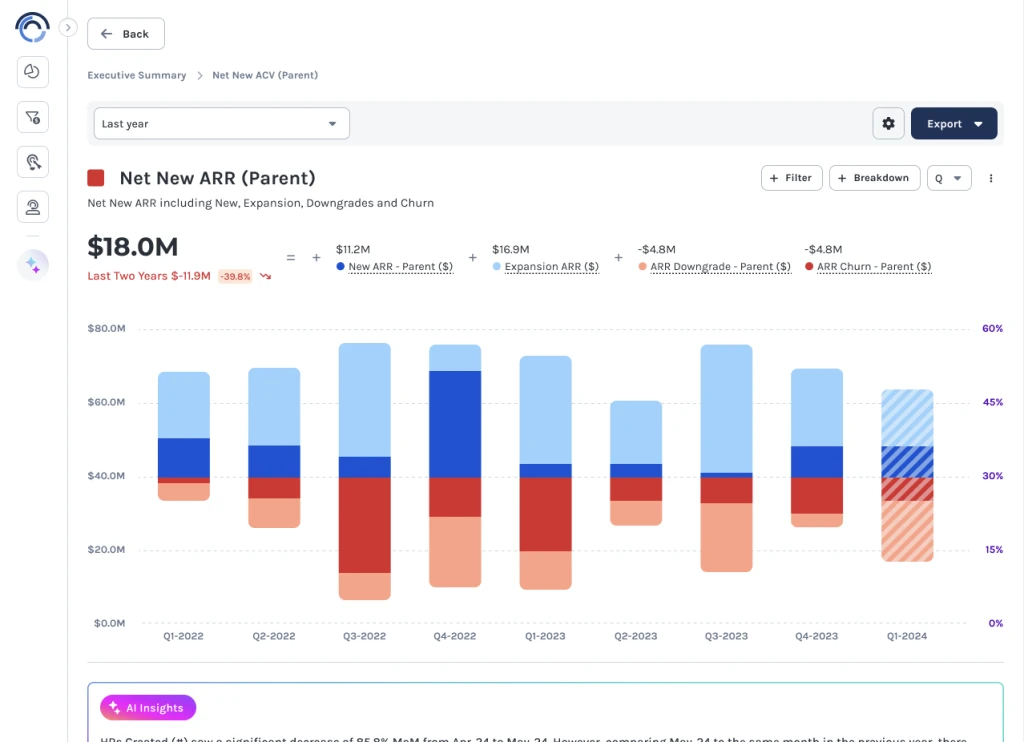Open the Q period granularity dropdown

(x=949, y=178)
